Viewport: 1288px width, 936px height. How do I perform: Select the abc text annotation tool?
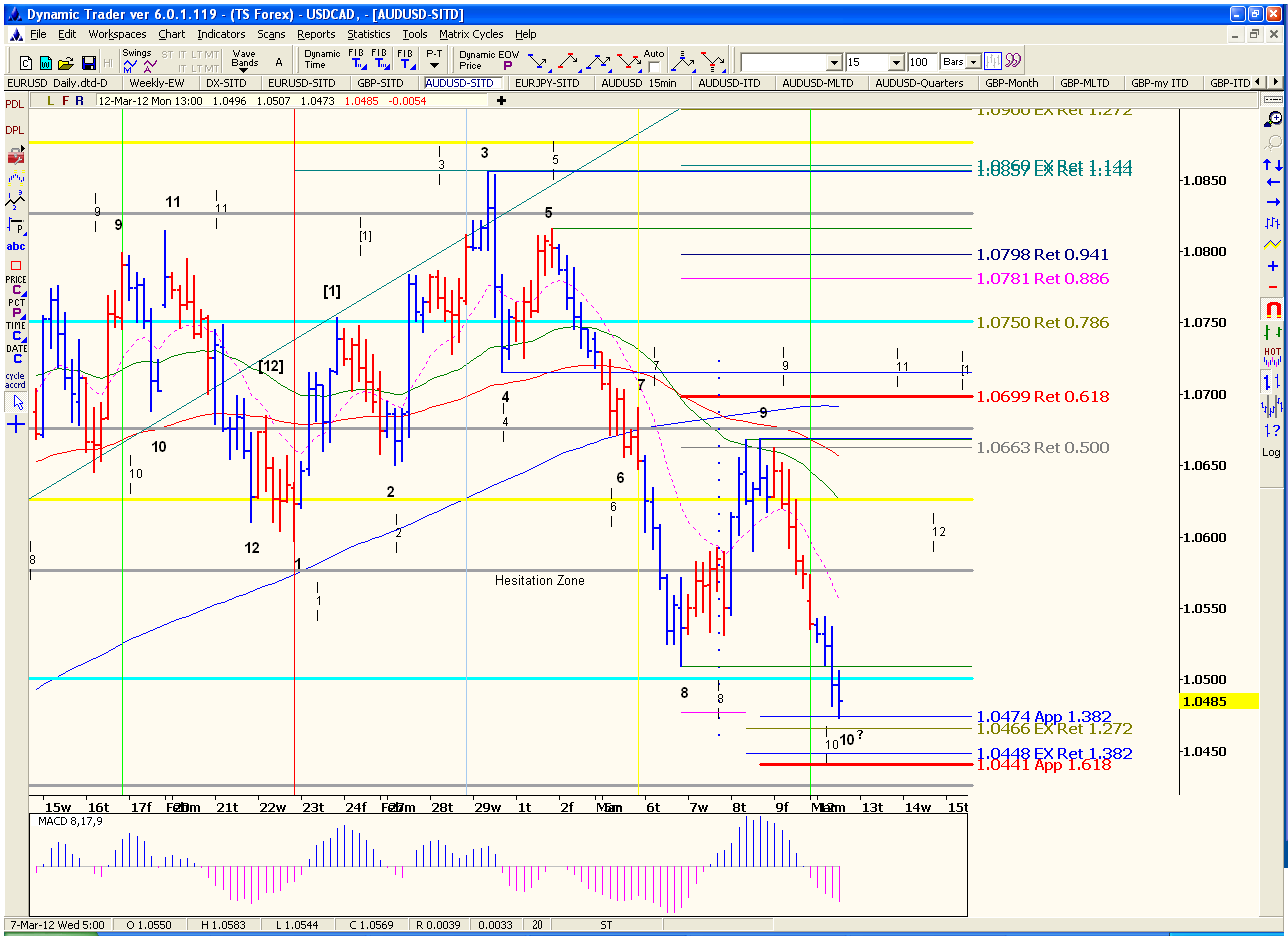(x=15, y=246)
